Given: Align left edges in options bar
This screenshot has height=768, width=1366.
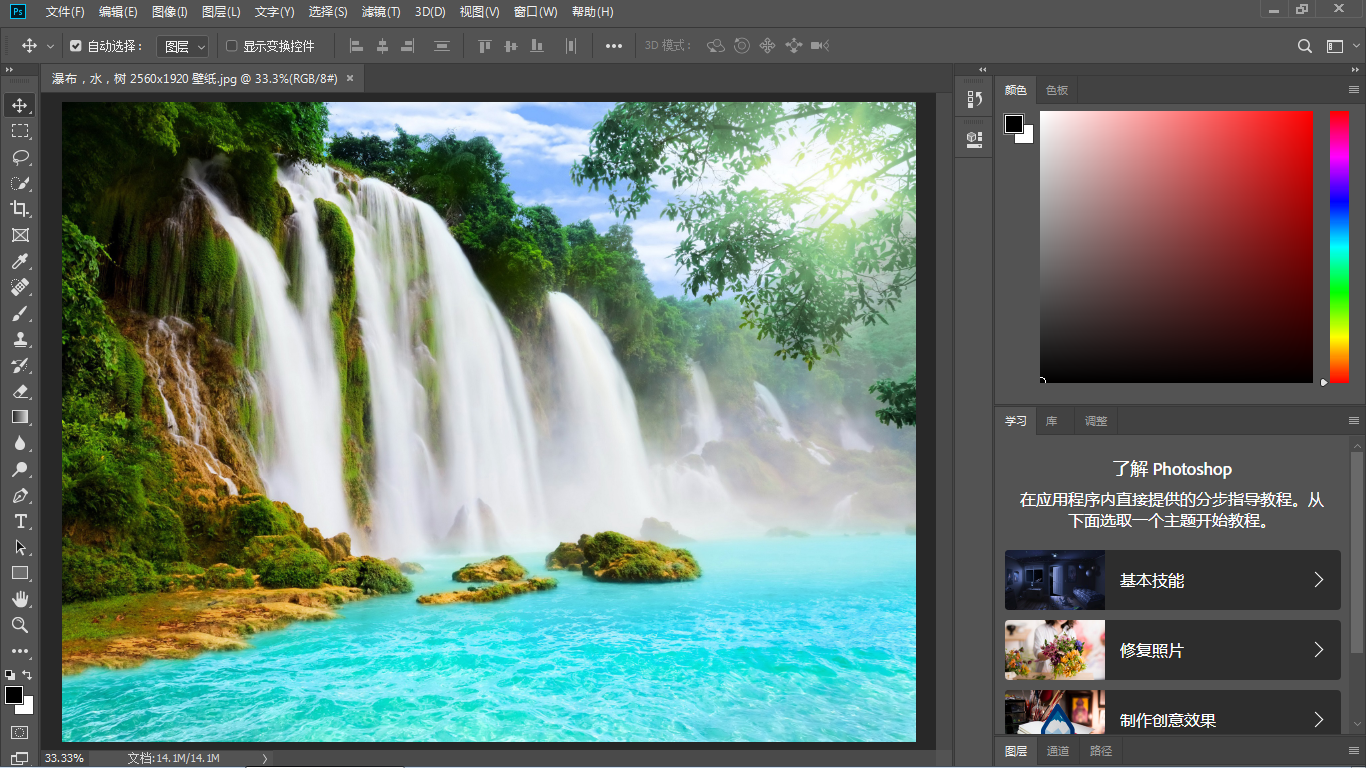Looking at the screenshot, I should pyautogui.click(x=356, y=46).
